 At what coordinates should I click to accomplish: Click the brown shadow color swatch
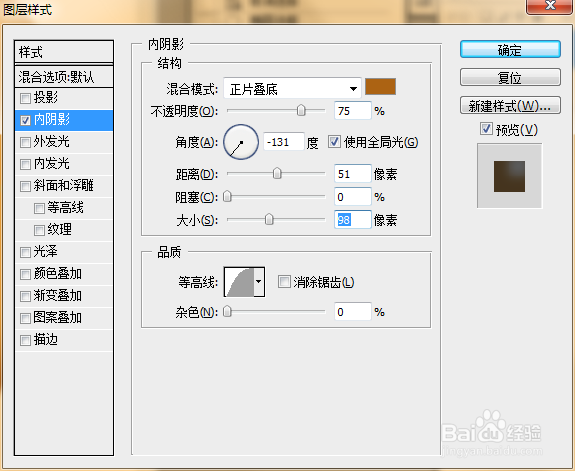380,87
